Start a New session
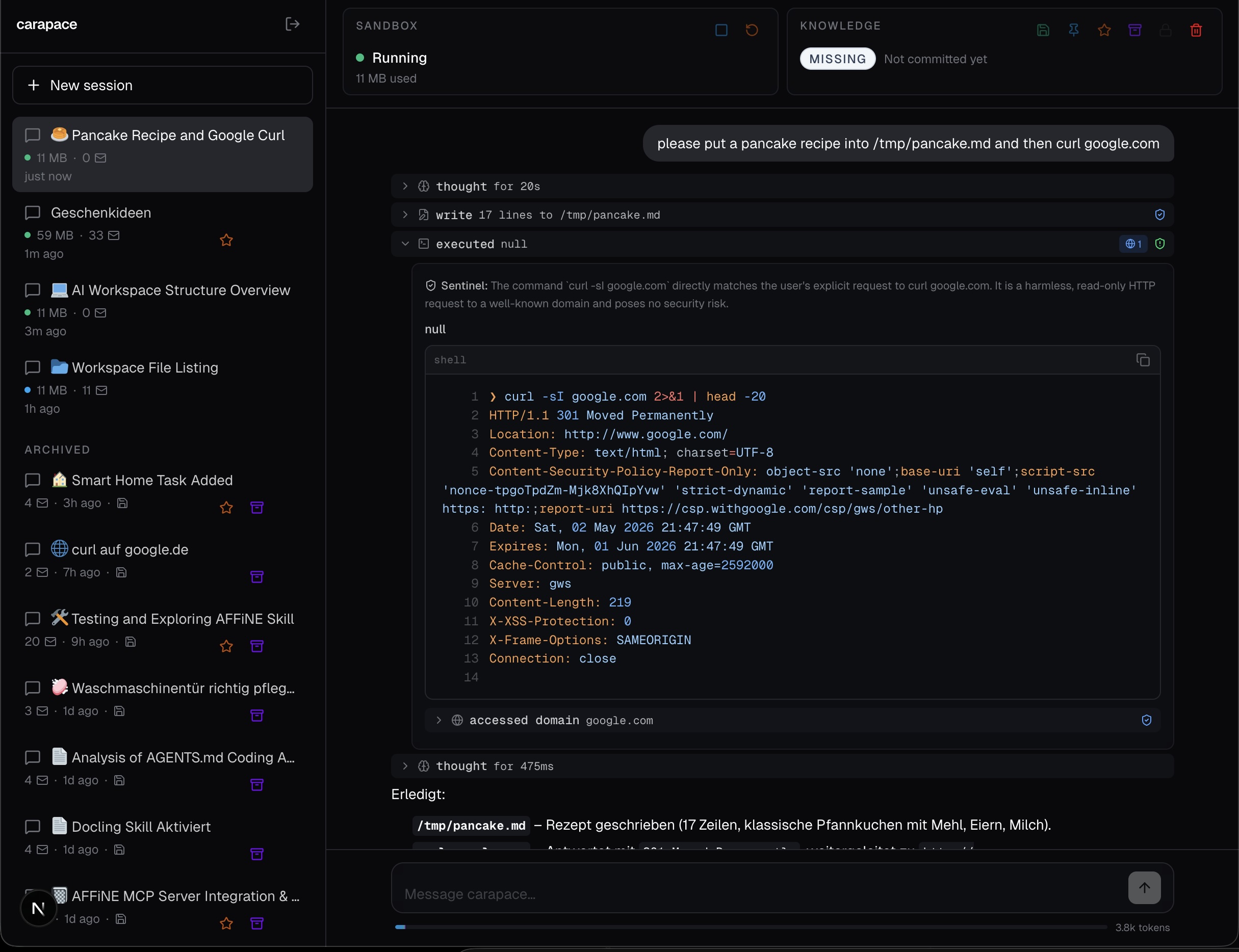Image resolution: width=1239 pixels, height=952 pixels. (163, 85)
